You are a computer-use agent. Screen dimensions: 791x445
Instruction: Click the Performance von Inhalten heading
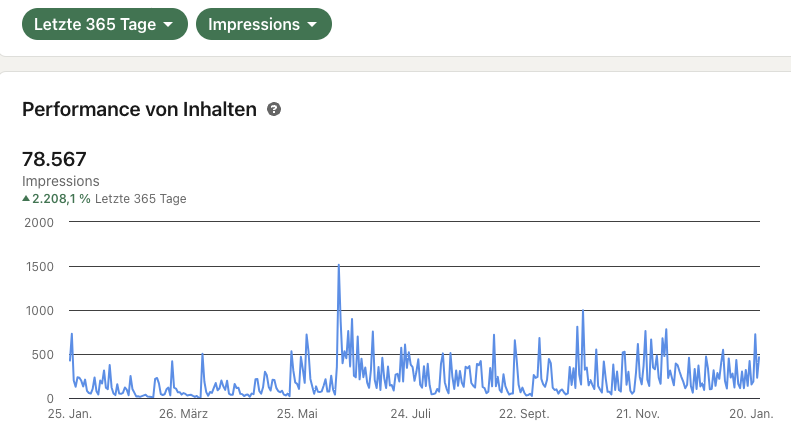(139, 109)
